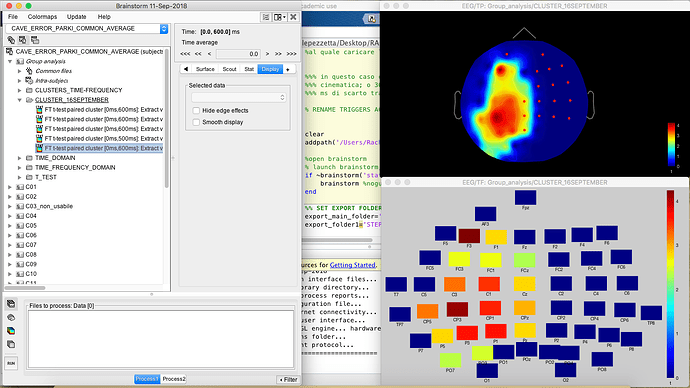Click the C01 subject icon
This screenshot has width=690, height=388.
(x=20, y=187)
